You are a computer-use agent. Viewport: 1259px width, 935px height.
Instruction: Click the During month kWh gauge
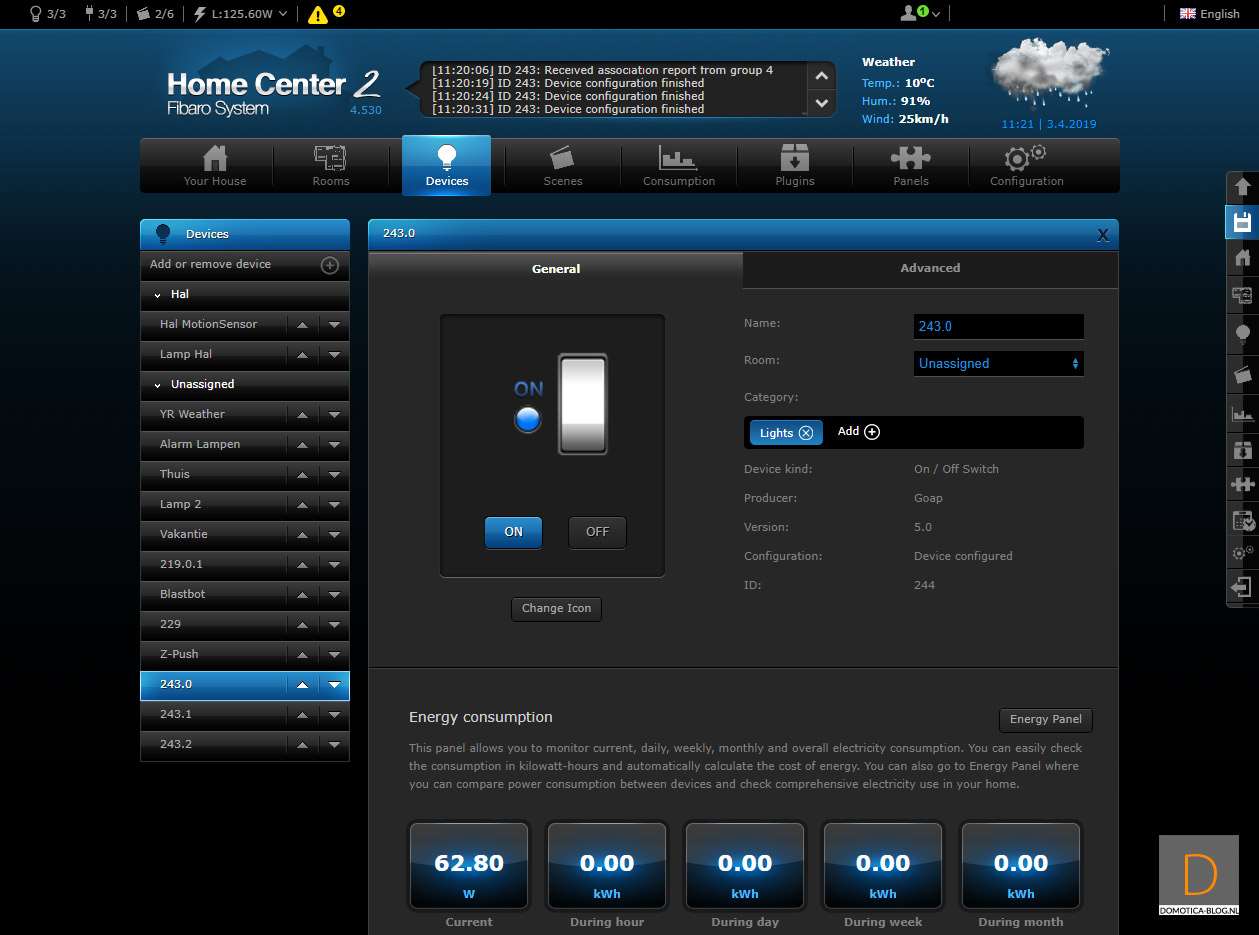1021,866
